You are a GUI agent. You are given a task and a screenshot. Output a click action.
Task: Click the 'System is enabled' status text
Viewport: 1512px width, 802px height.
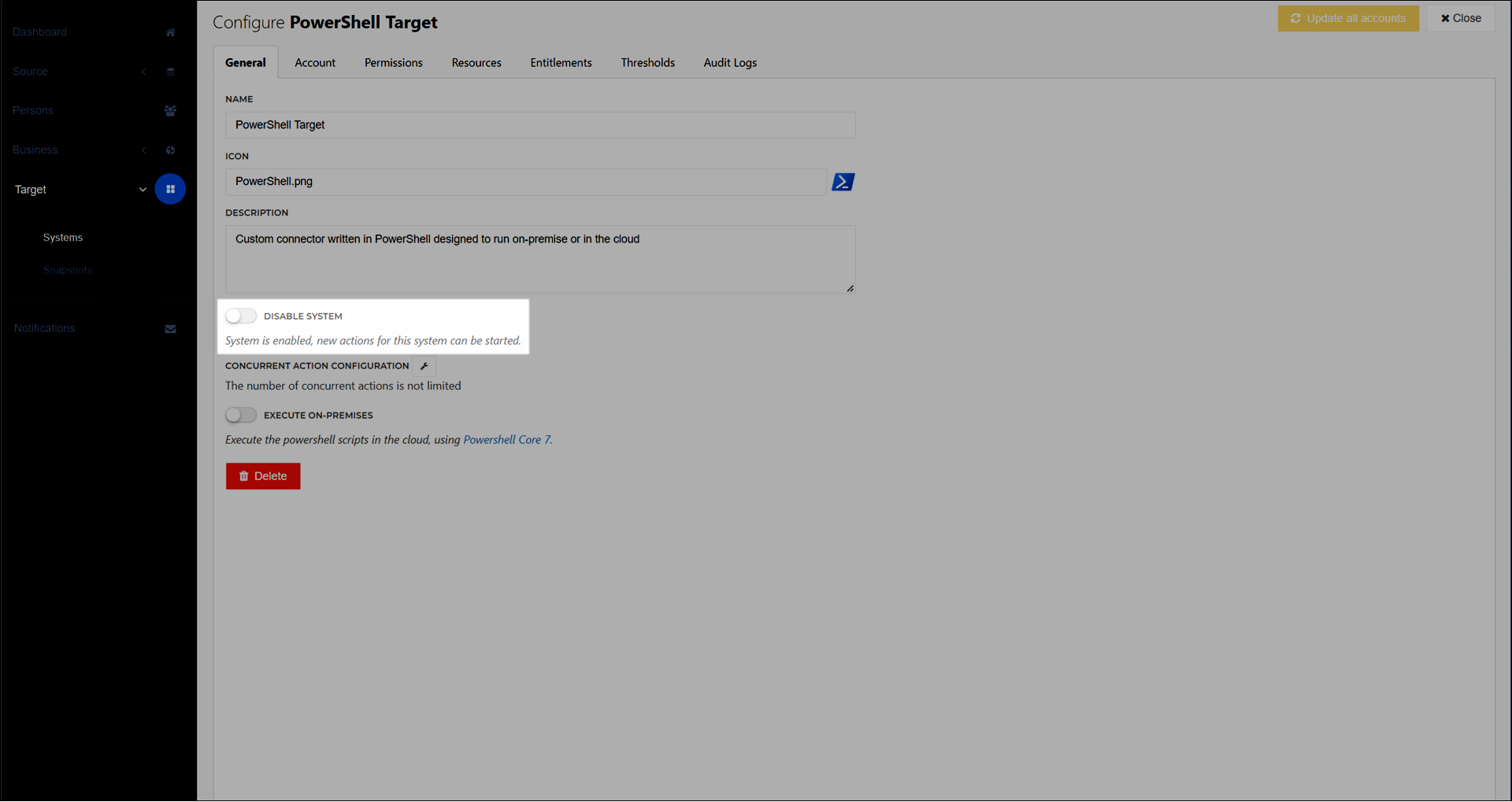(x=373, y=341)
